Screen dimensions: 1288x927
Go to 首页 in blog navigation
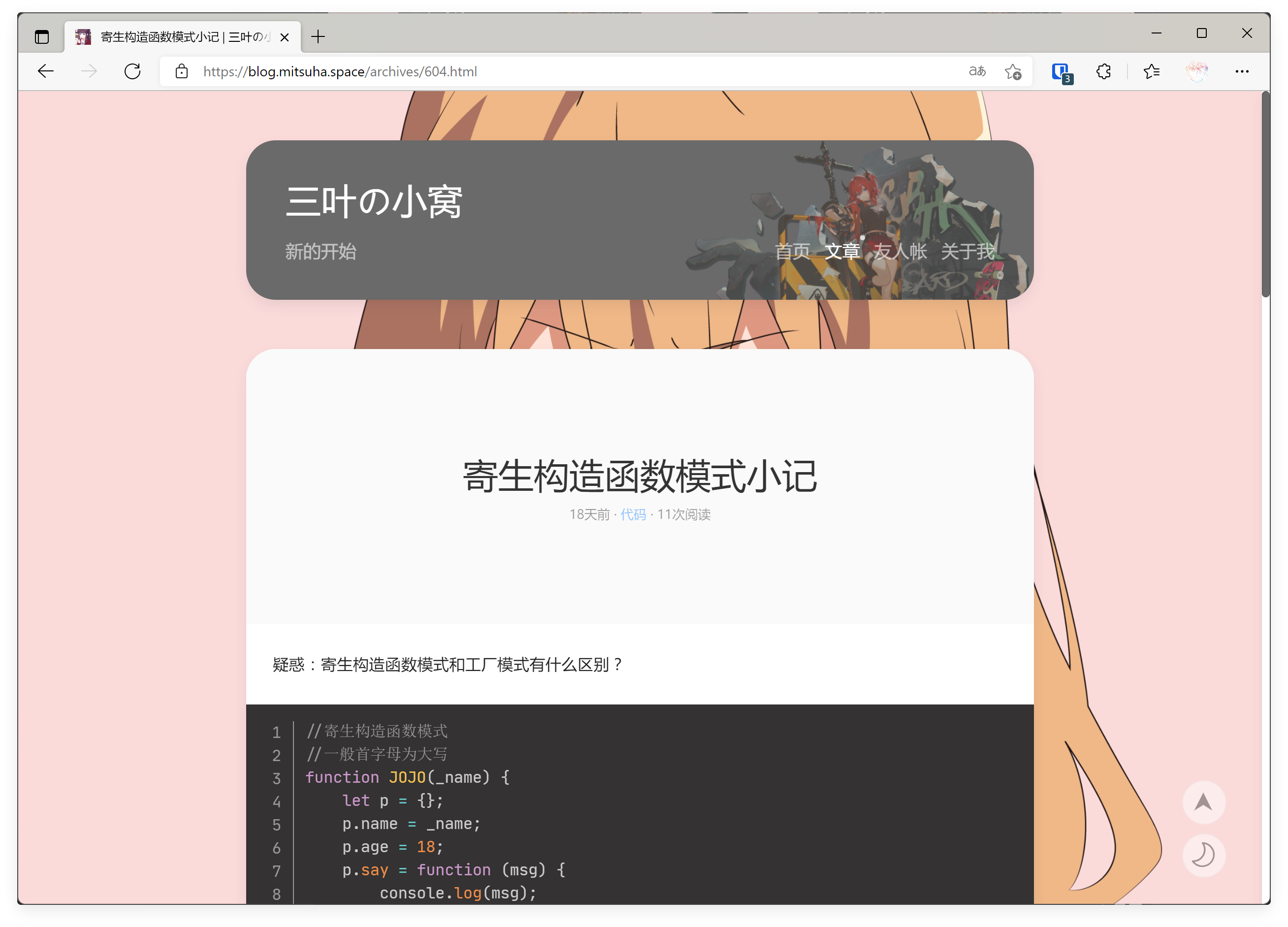click(792, 252)
